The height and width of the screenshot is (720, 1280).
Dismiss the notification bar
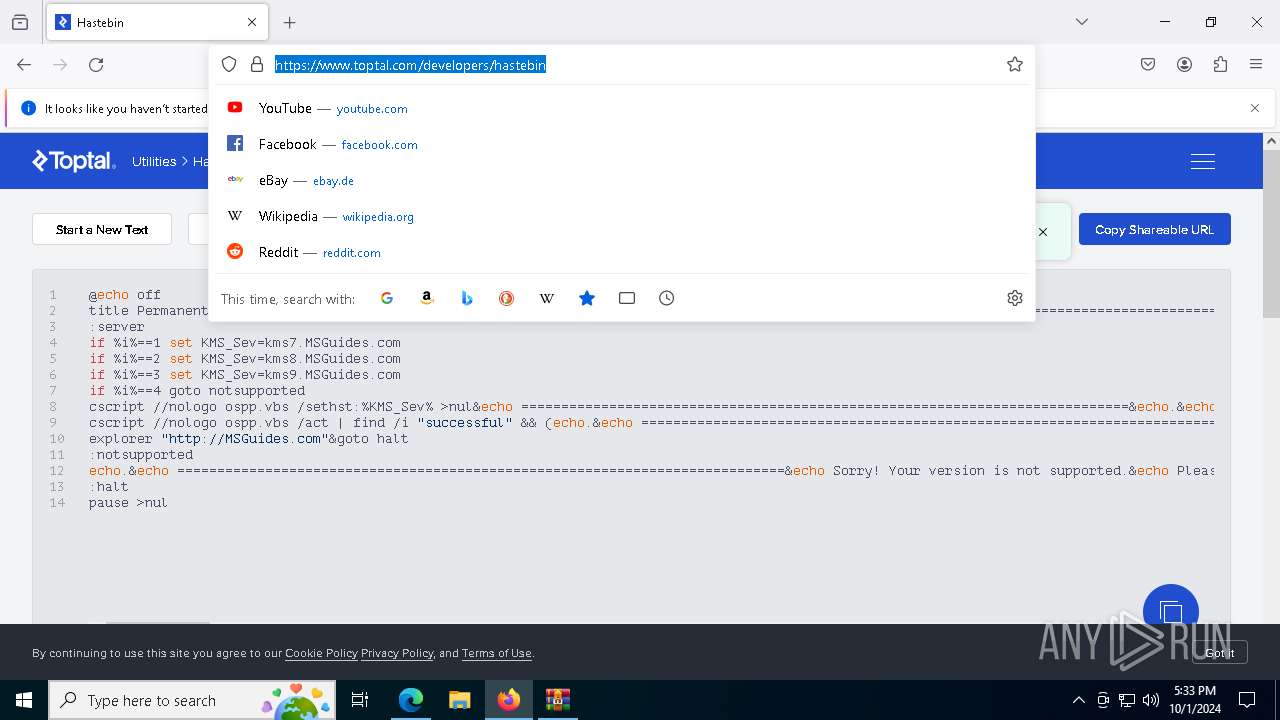click(1255, 108)
